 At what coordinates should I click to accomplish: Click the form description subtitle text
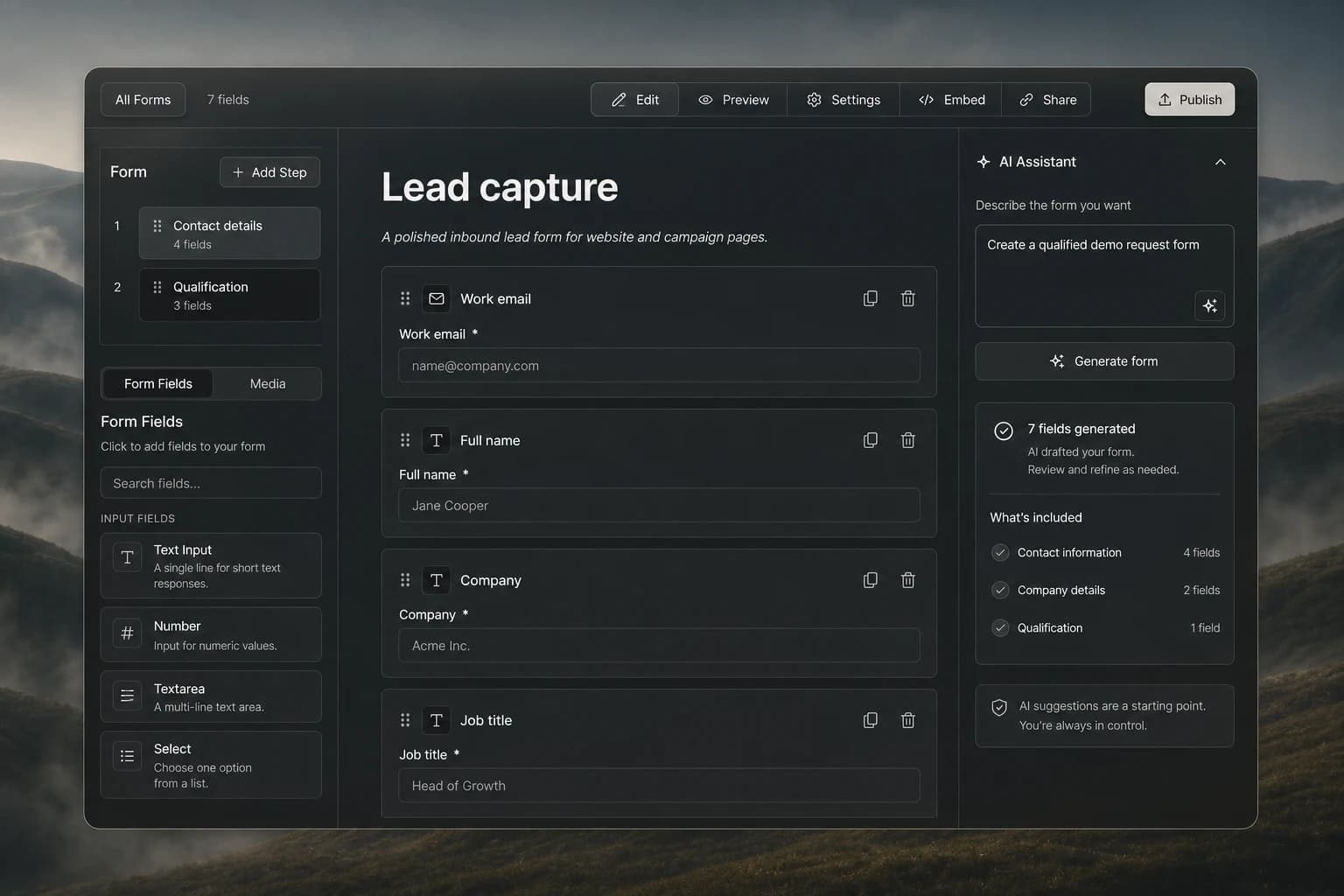pos(574,237)
